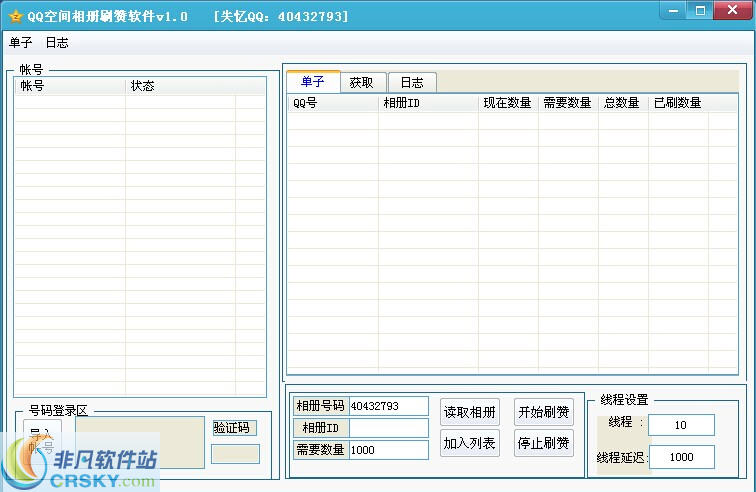Click the QQ号 column header
Image resolution: width=756 pixels, height=492 pixels.
click(333, 103)
